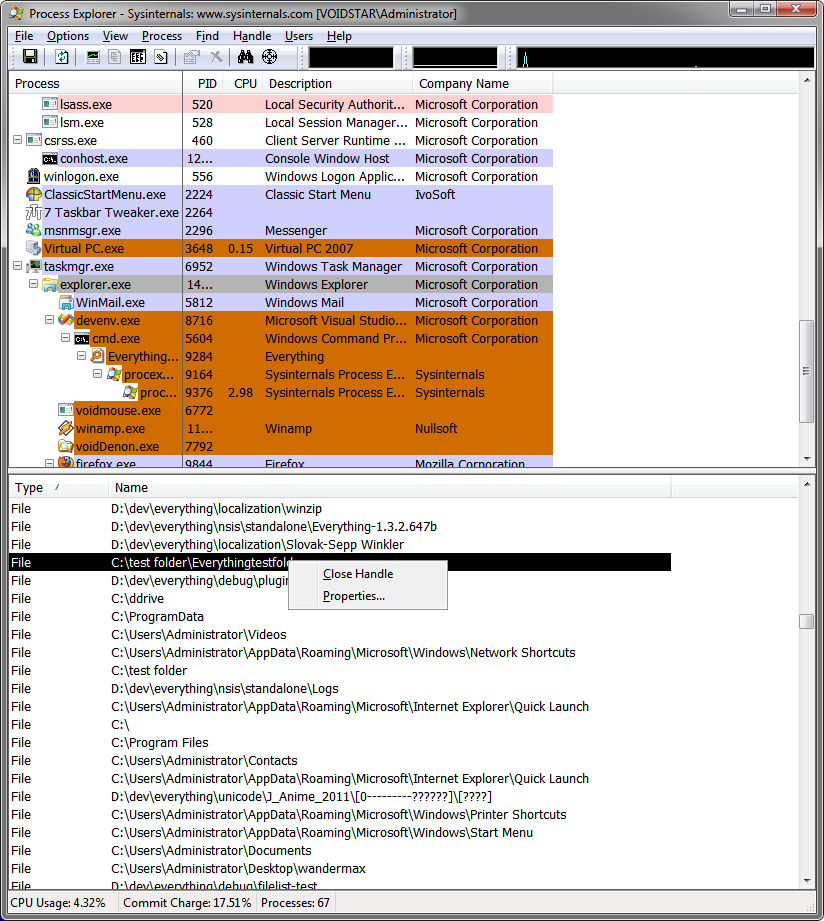Click the Everything search process icon
The height and width of the screenshot is (921, 824).
[97, 356]
